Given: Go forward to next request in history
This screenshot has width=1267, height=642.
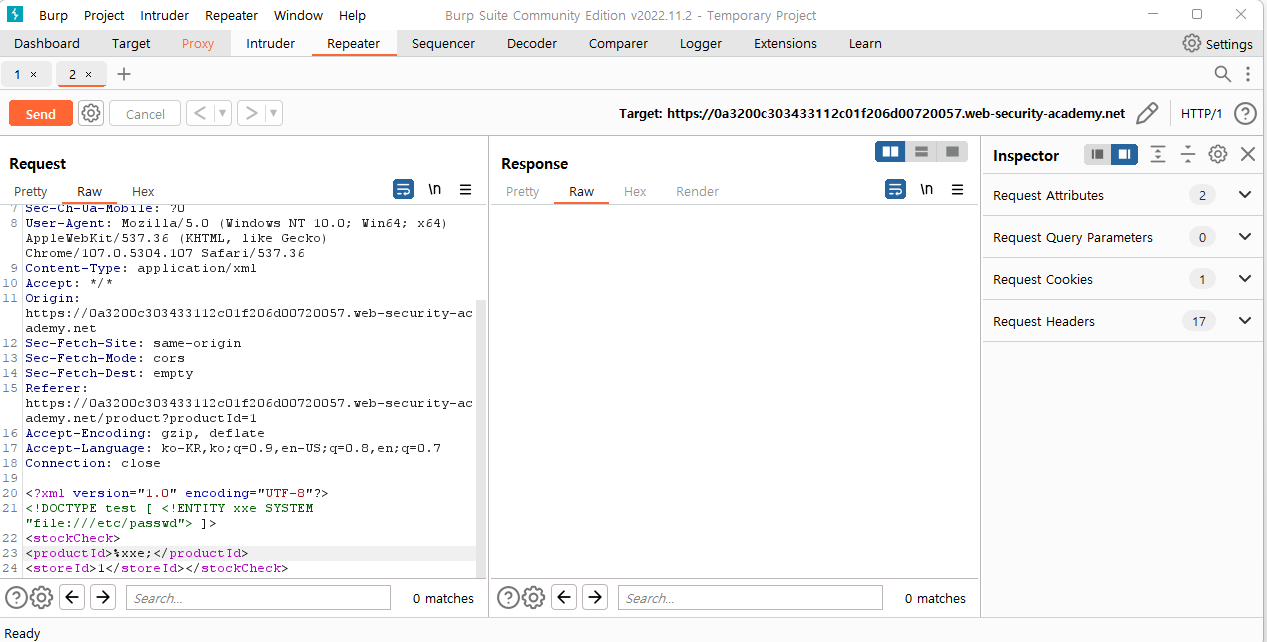Looking at the screenshot, I should click(250, 113).
